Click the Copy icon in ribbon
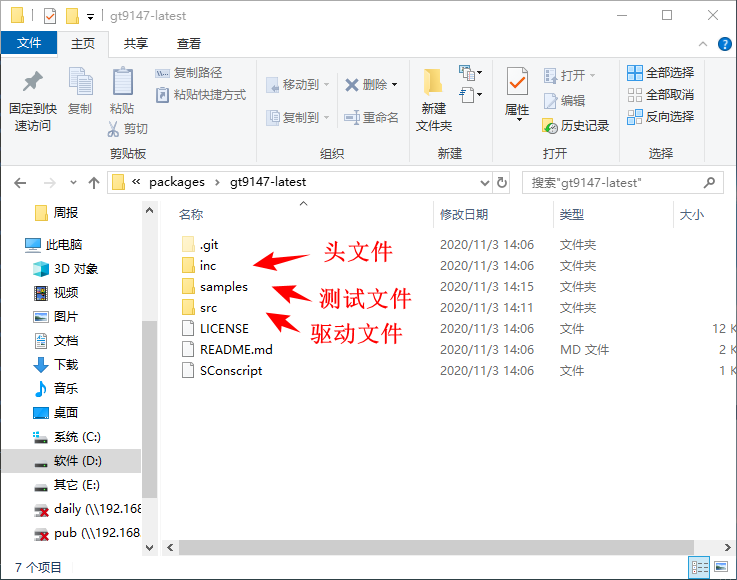This screenshot has width=737, height=580. pos(80,90)
